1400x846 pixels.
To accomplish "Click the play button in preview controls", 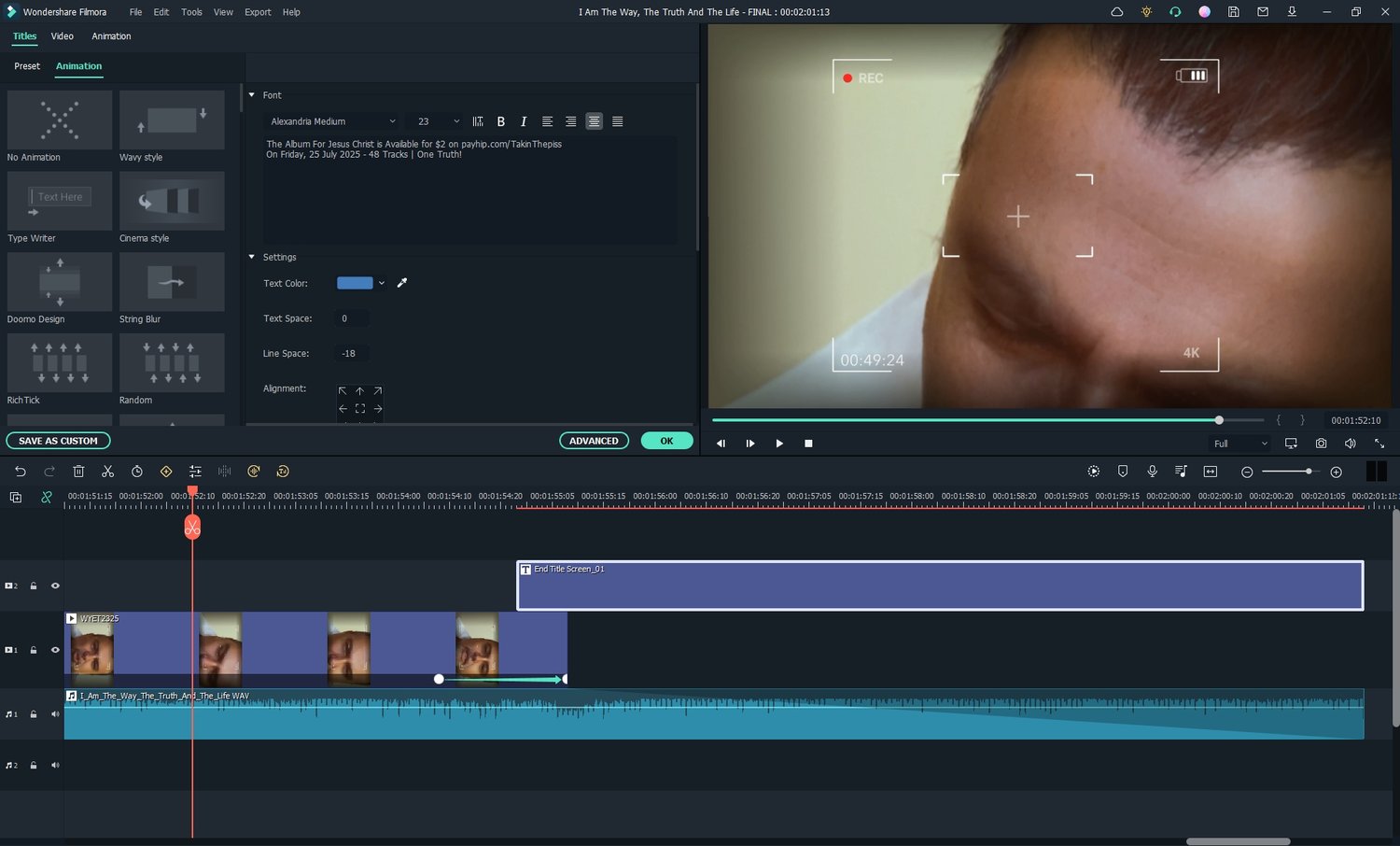I will click(779, 444).
